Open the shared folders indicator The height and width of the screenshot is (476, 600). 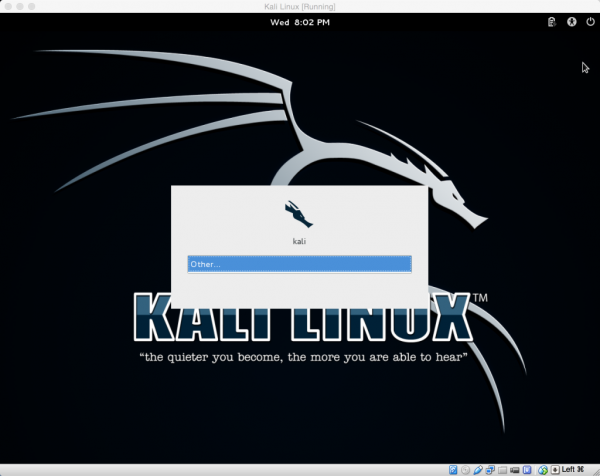(x=502, y=470)
